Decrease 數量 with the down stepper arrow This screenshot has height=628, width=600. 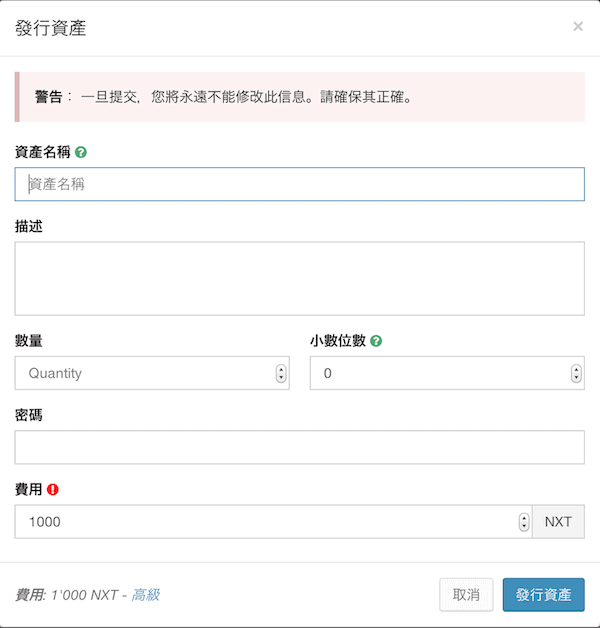pos(281,378)
